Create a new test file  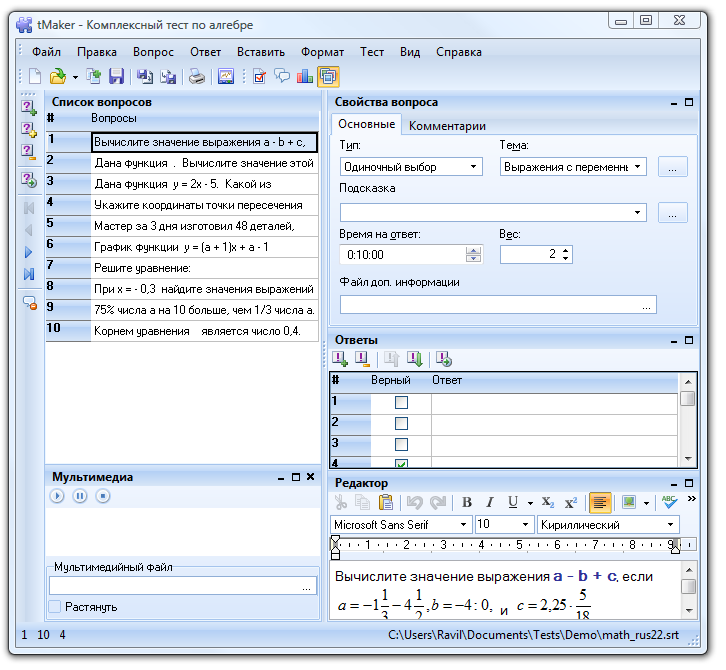coord(36,76)
